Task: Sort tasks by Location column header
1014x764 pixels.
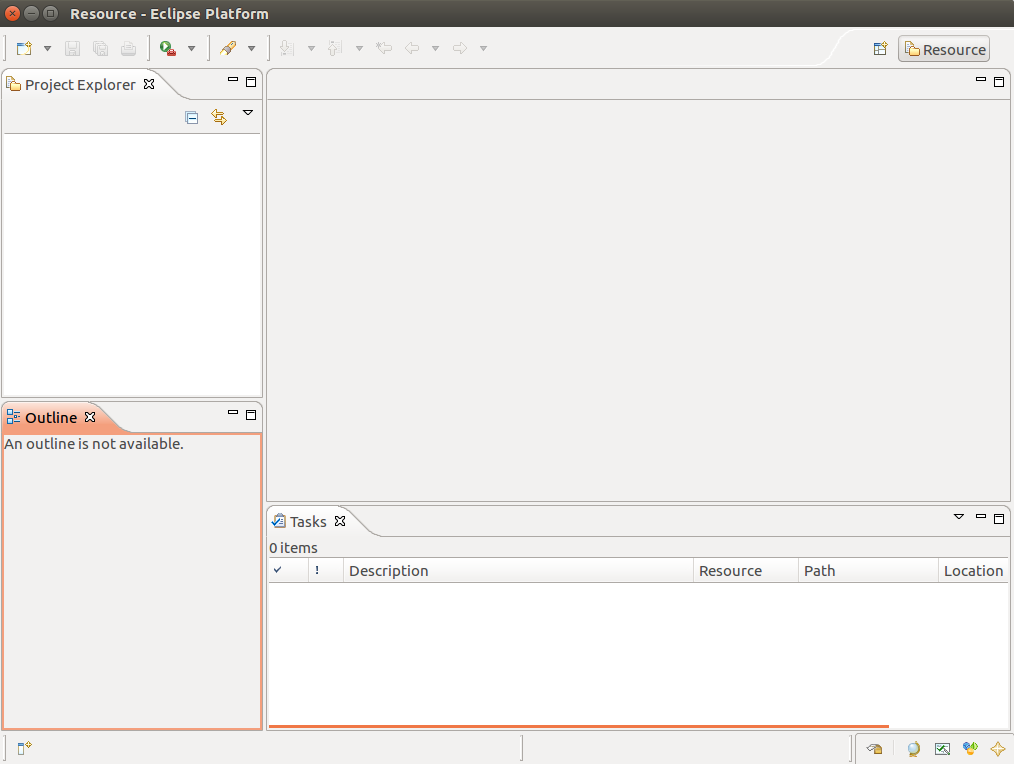Action: [973, 571]
